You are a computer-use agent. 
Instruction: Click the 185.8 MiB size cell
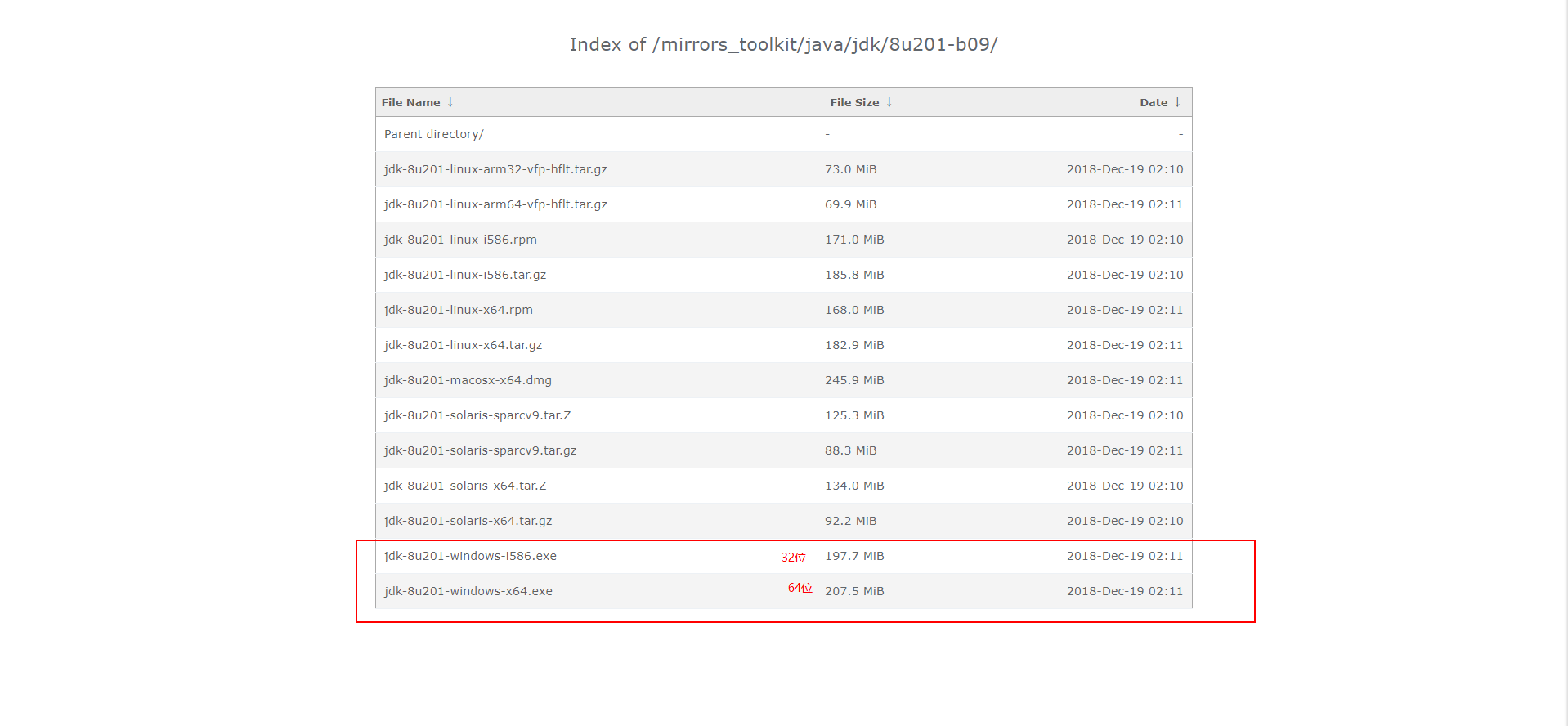pyautogui.click(x=854, y=275)
